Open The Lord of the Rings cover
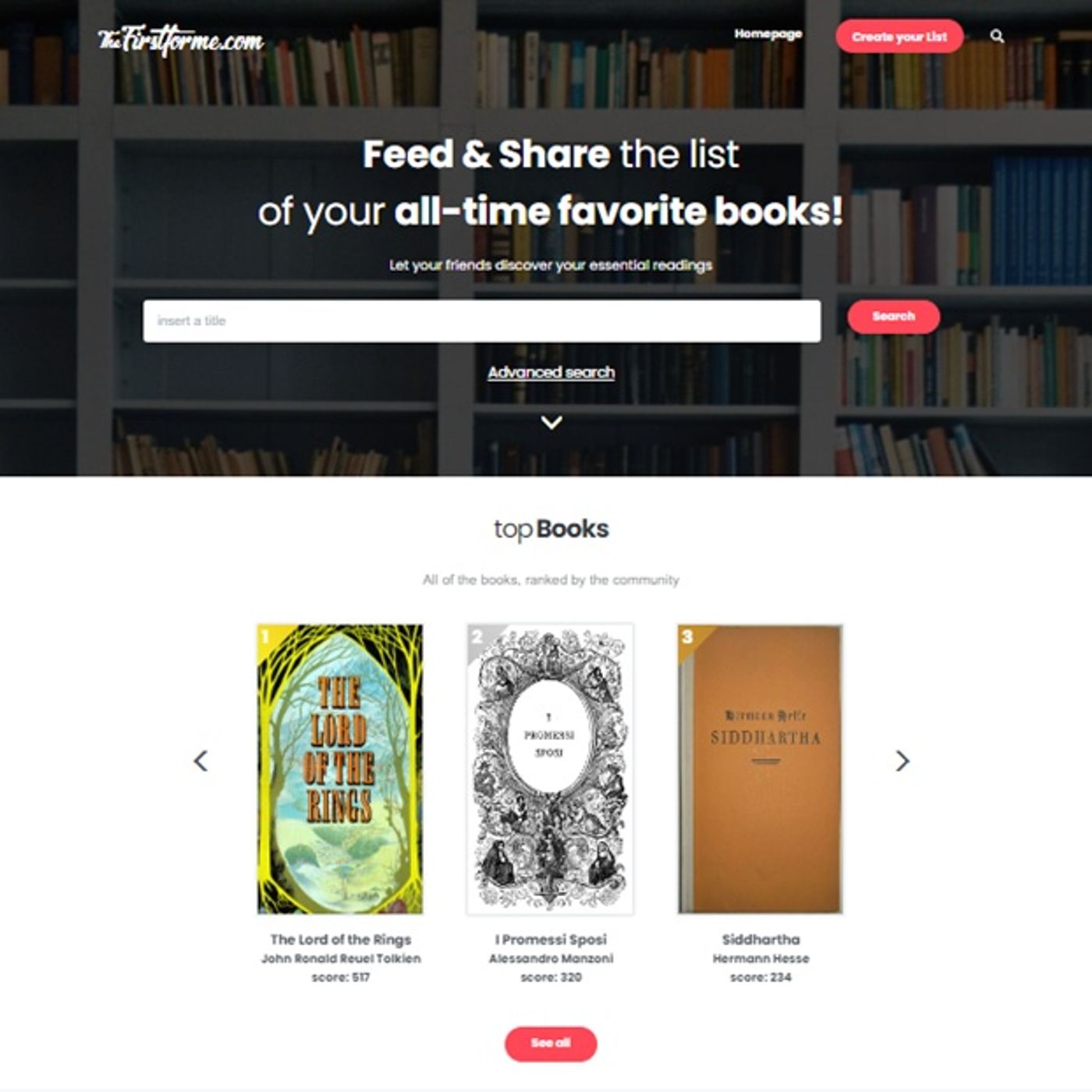1092x1092 pixels. (340, 769)
